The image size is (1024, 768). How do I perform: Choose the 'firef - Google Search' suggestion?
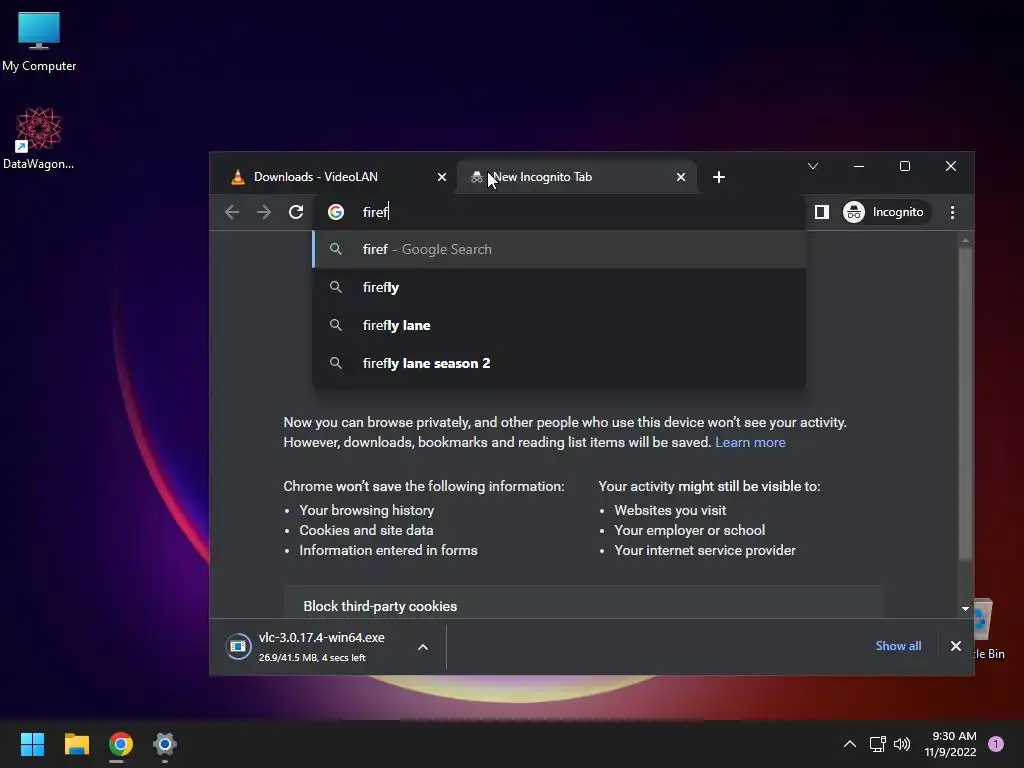point(559,249)
